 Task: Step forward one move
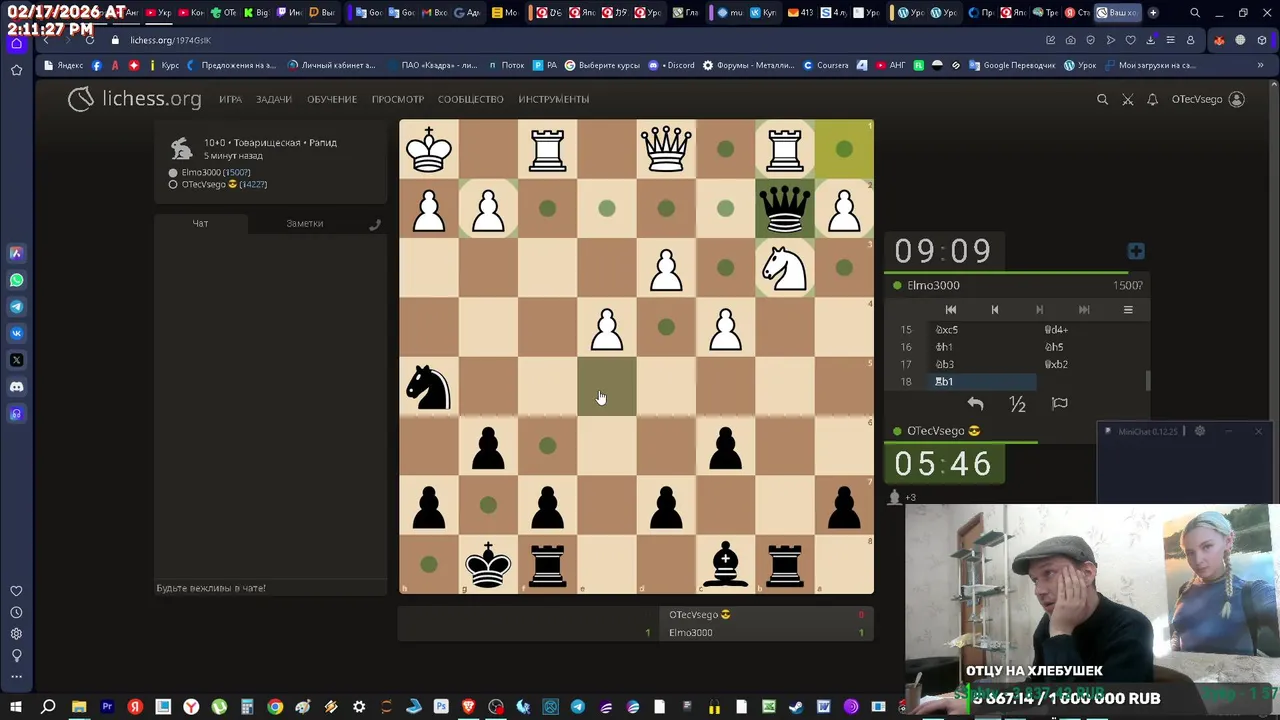coord(1039,310)
